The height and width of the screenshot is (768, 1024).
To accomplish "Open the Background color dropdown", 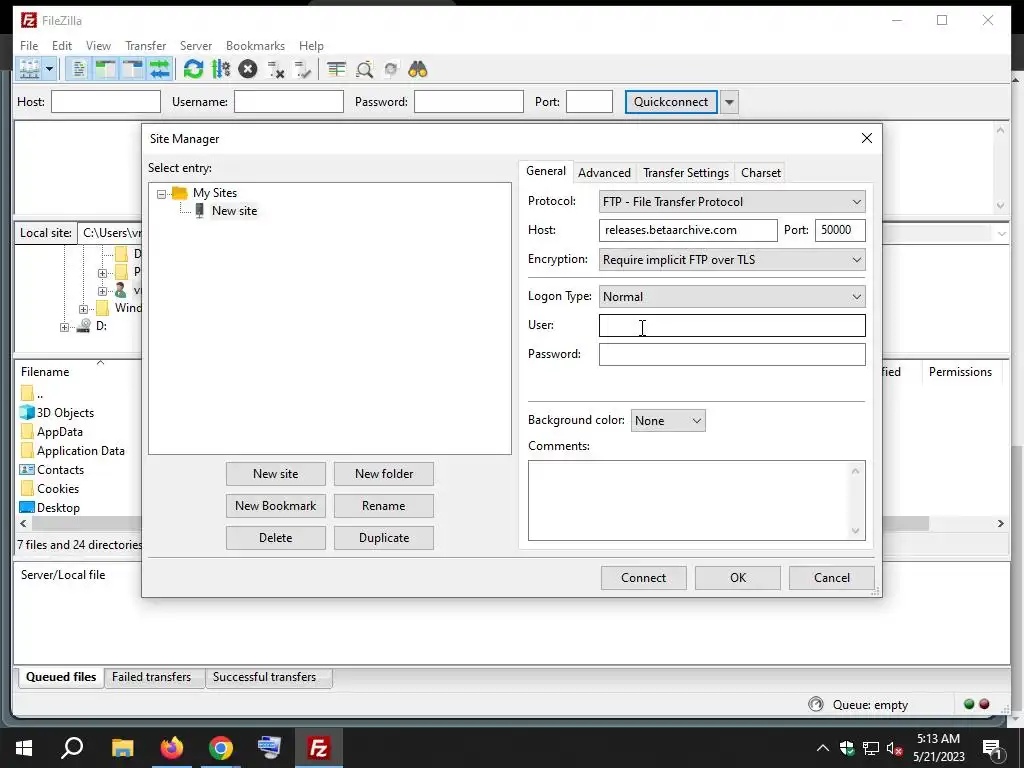I will [x=668, y=421].
